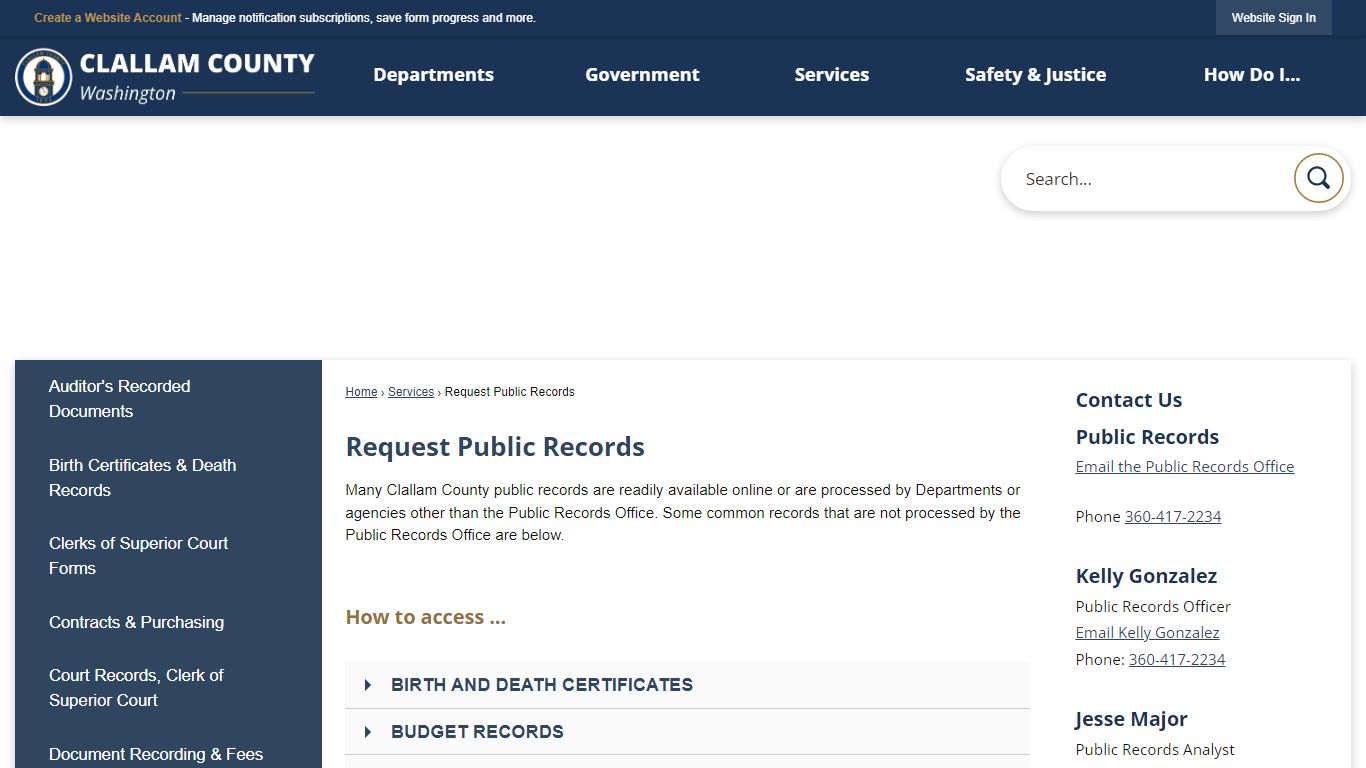
Task: Expand the Birth and Death Certificates arrow
Action: pos(368,685)
